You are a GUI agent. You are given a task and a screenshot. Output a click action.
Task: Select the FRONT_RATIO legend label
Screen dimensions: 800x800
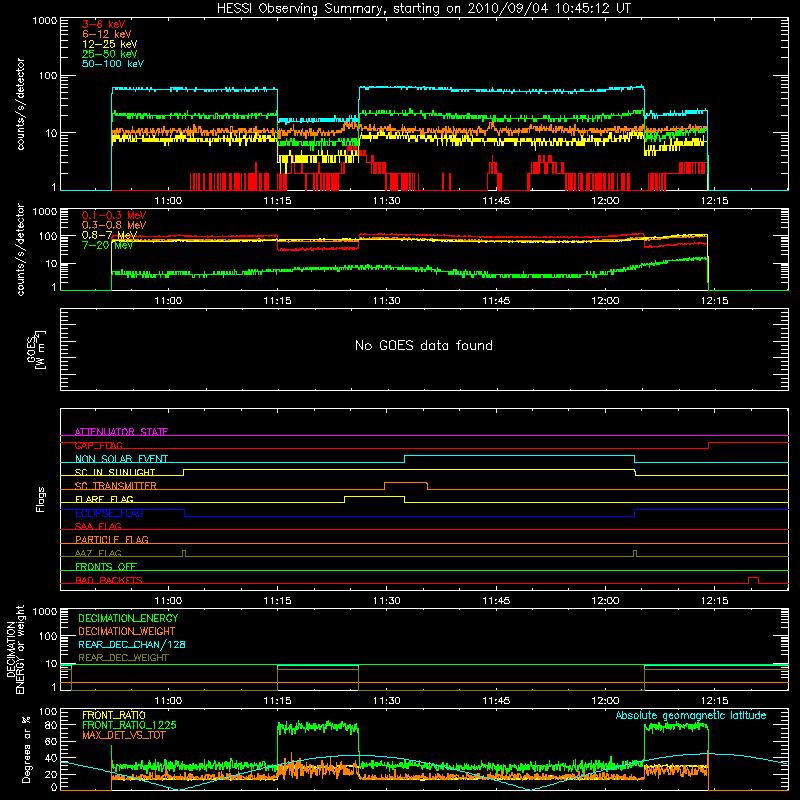pyautogui.click(x=114, y=715)
